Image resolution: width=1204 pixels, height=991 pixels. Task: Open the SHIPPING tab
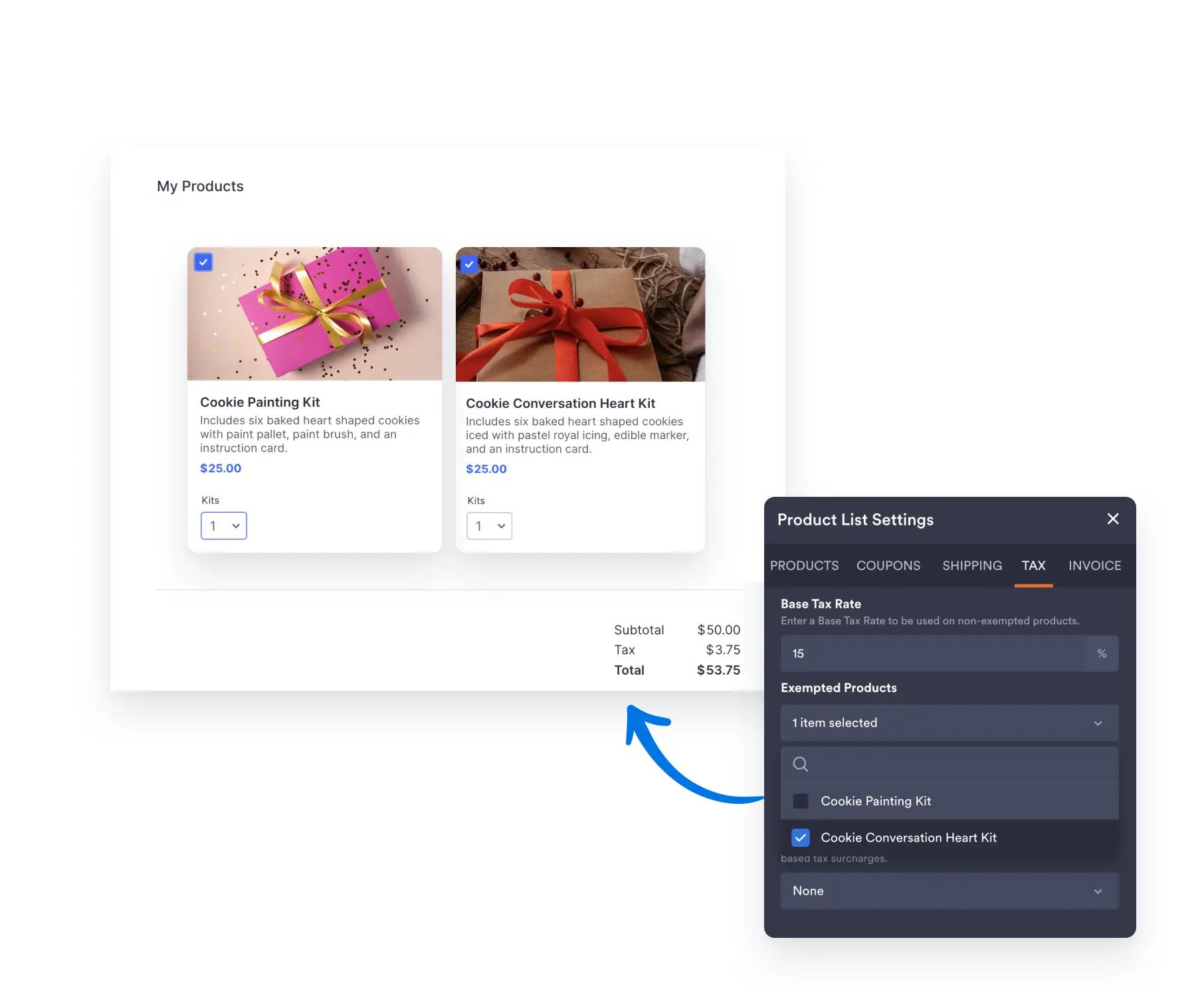tap(972, 565)
